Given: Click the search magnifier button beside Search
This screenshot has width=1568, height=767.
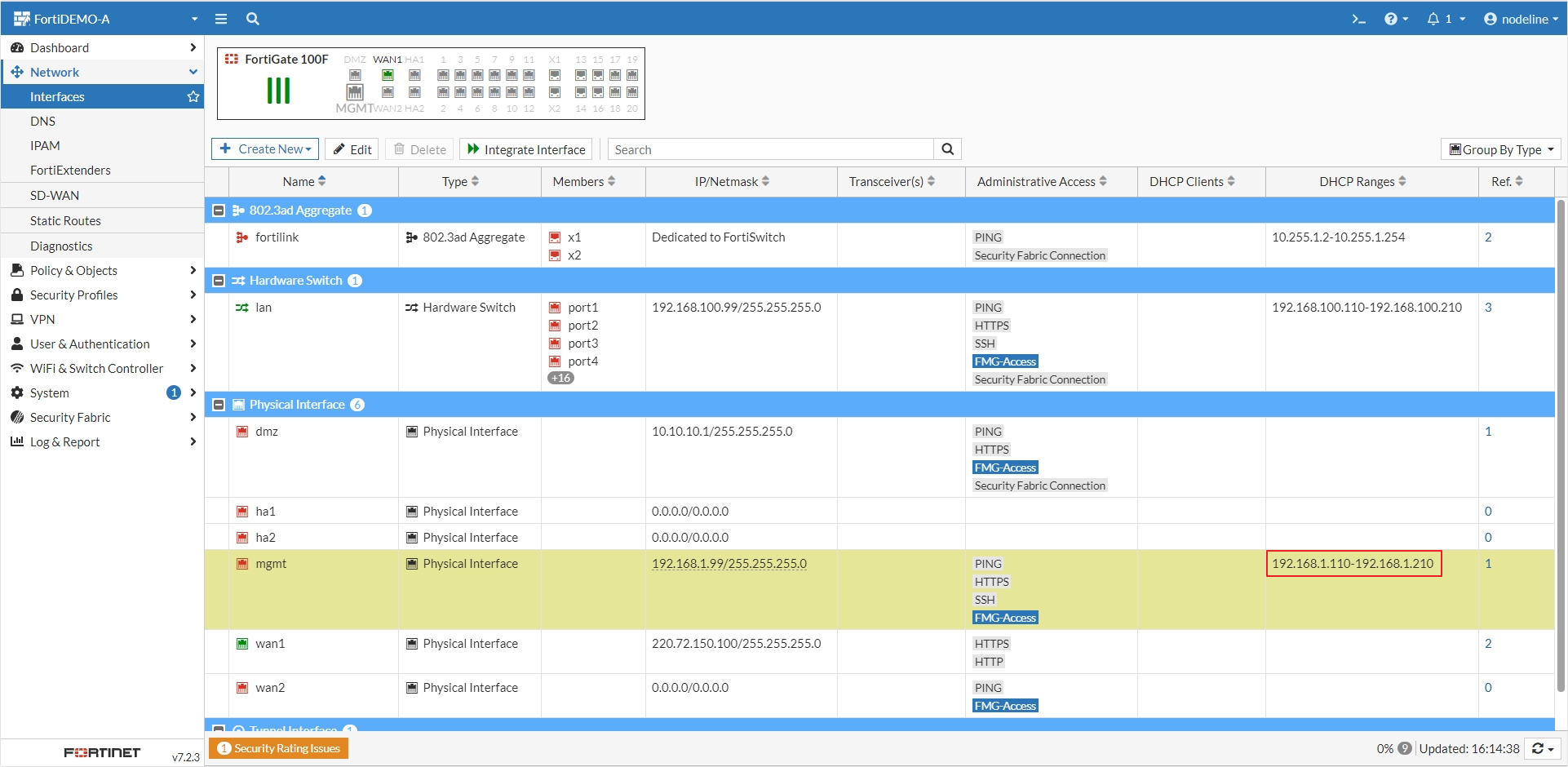Looking at the screenshot, I should coord(948,149).
